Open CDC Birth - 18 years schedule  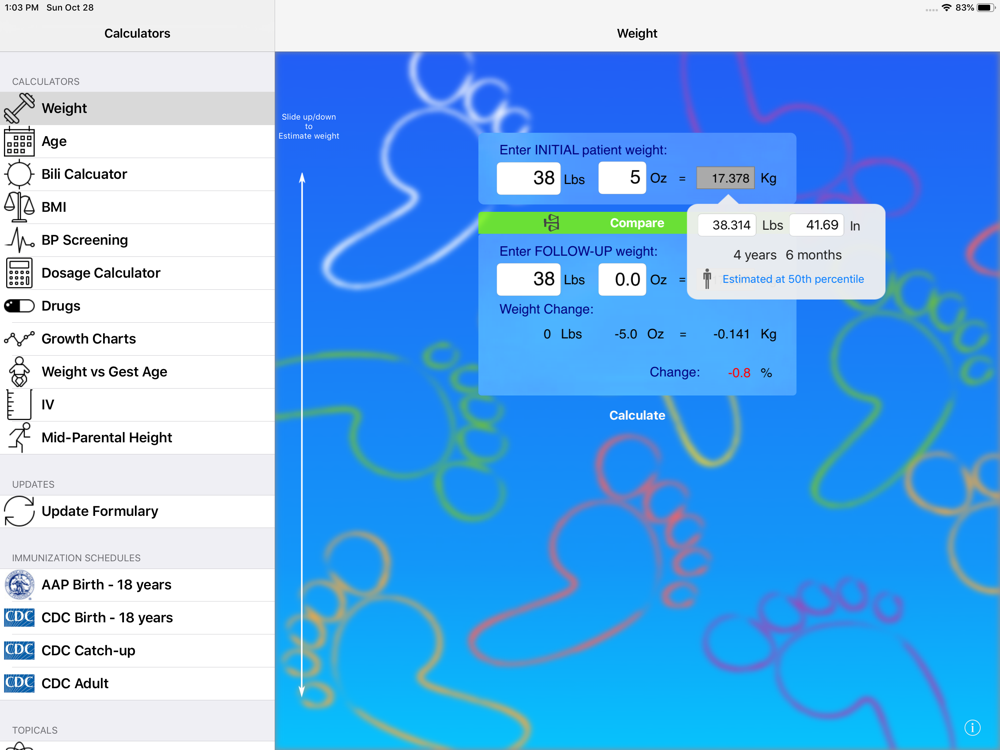coord(137,617)
